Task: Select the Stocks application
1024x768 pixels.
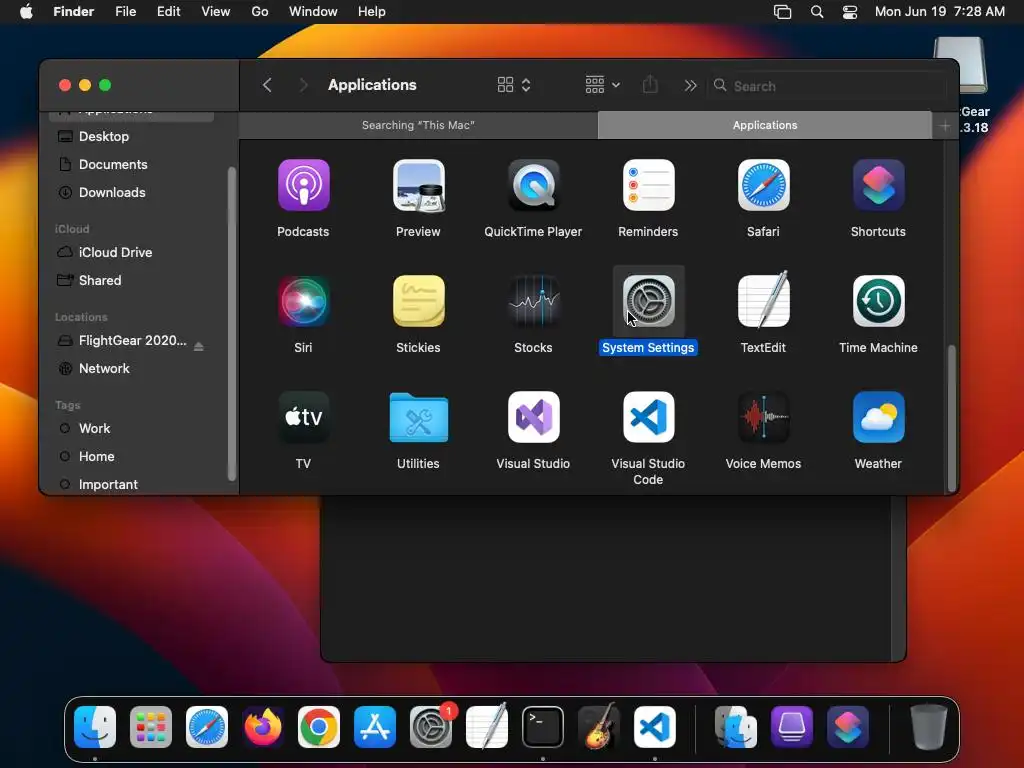Action: click(533, 301)
